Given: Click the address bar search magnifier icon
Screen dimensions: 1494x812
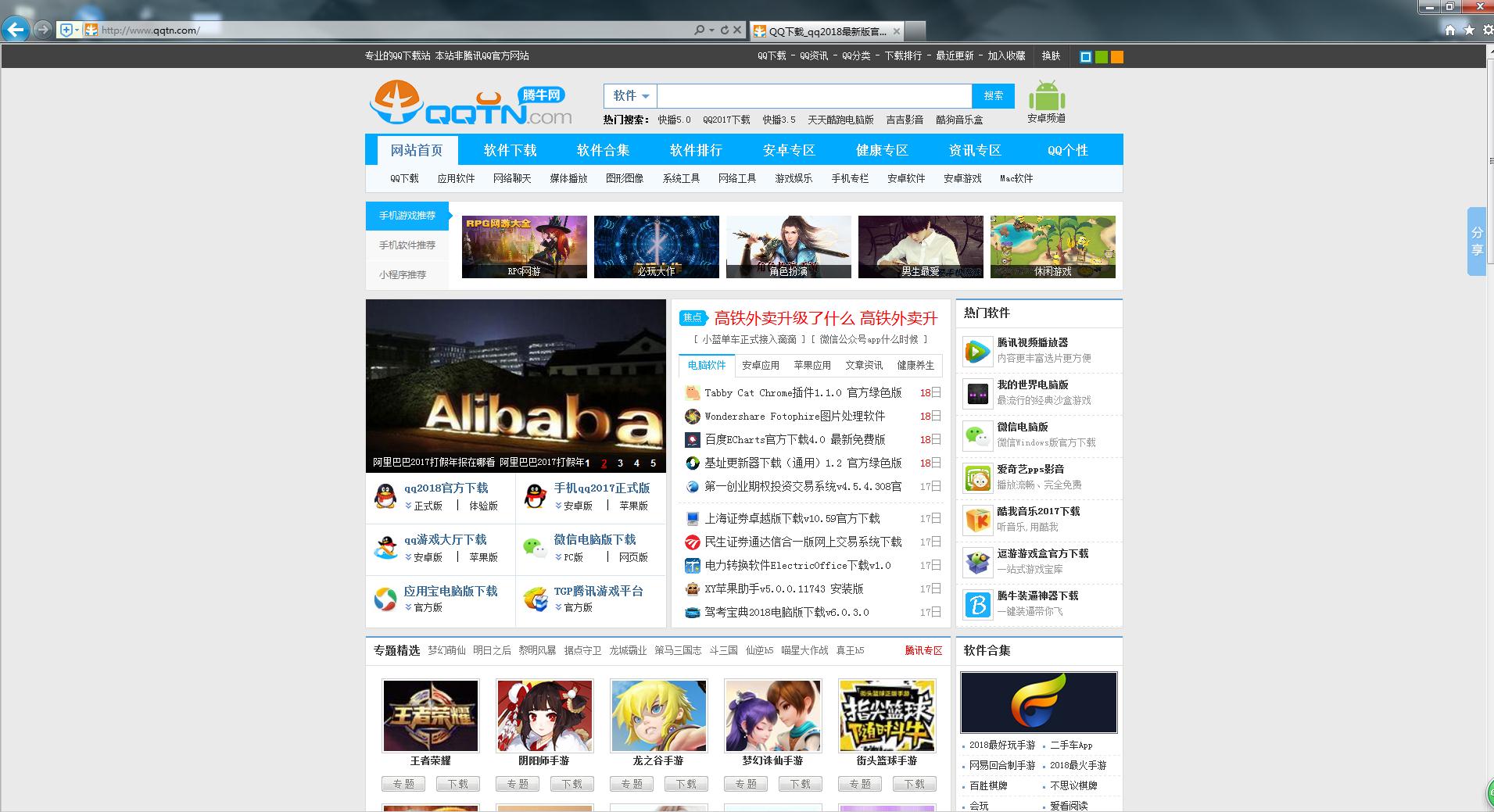Looking at the screenshot, I should coord(699,30).
